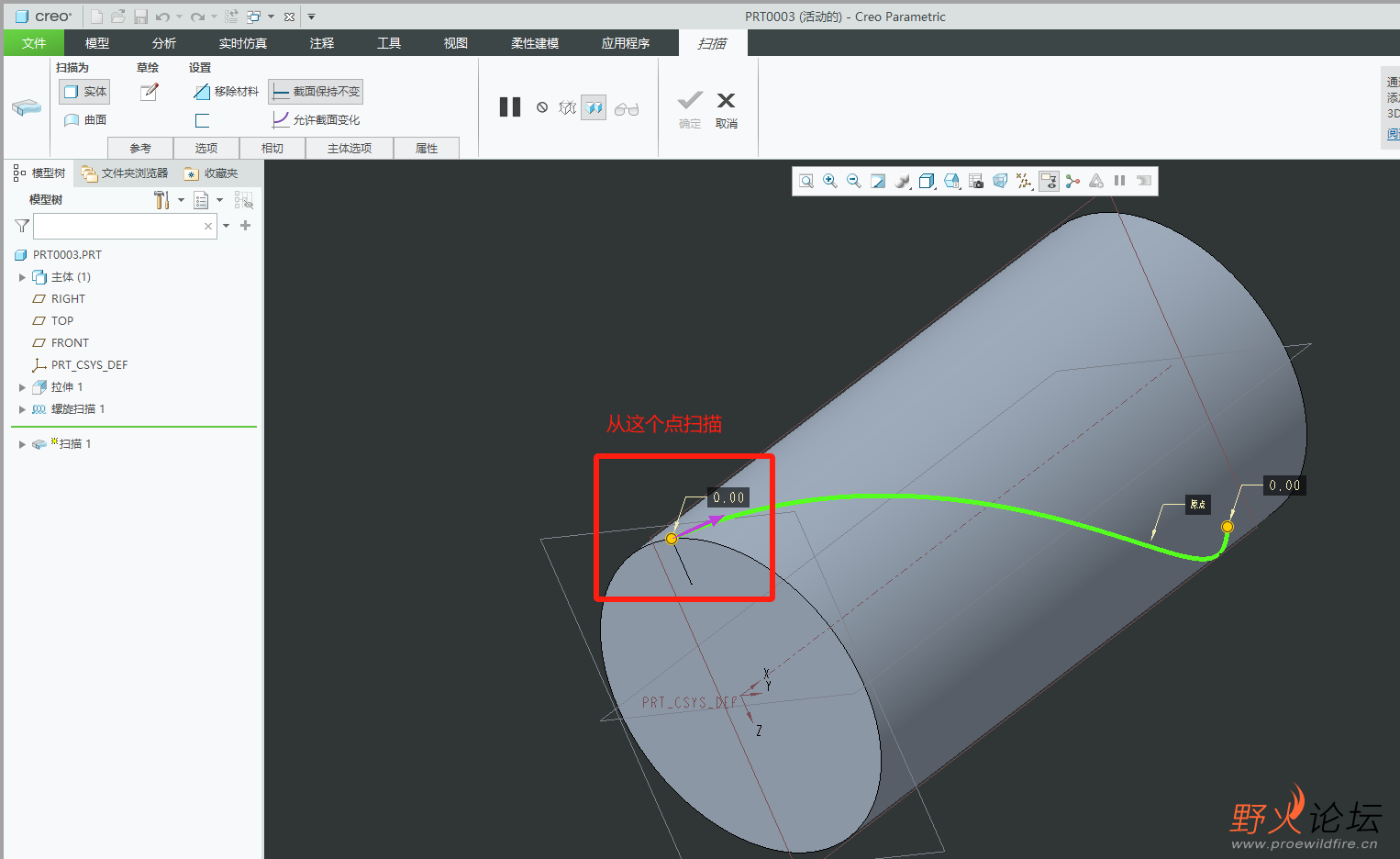This screenshot has height=859, width=1400.
Task: Click the sweep feature icon at ribbon left
Action: click(27, 108)
